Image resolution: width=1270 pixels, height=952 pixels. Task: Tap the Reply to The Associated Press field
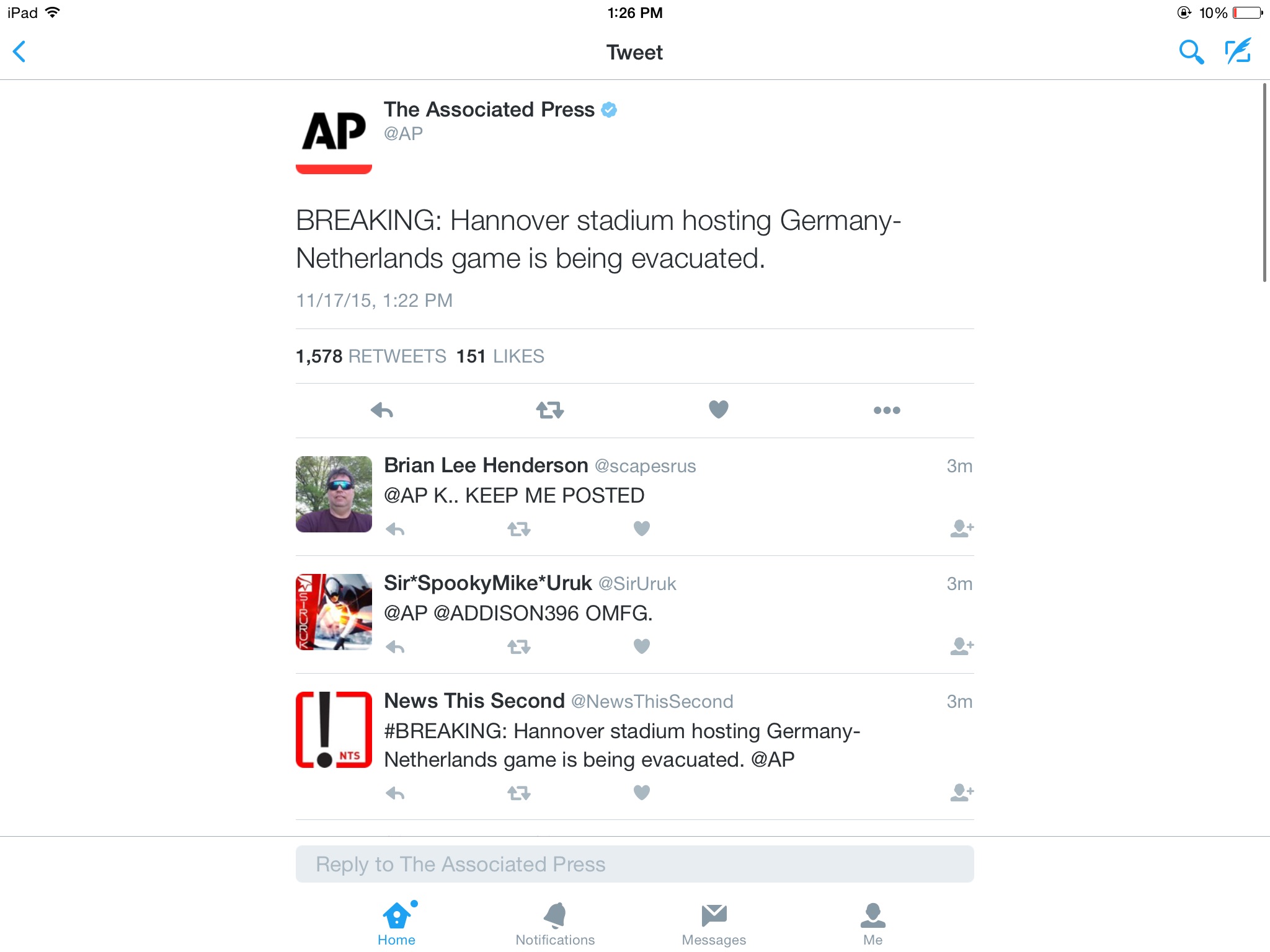634,864
